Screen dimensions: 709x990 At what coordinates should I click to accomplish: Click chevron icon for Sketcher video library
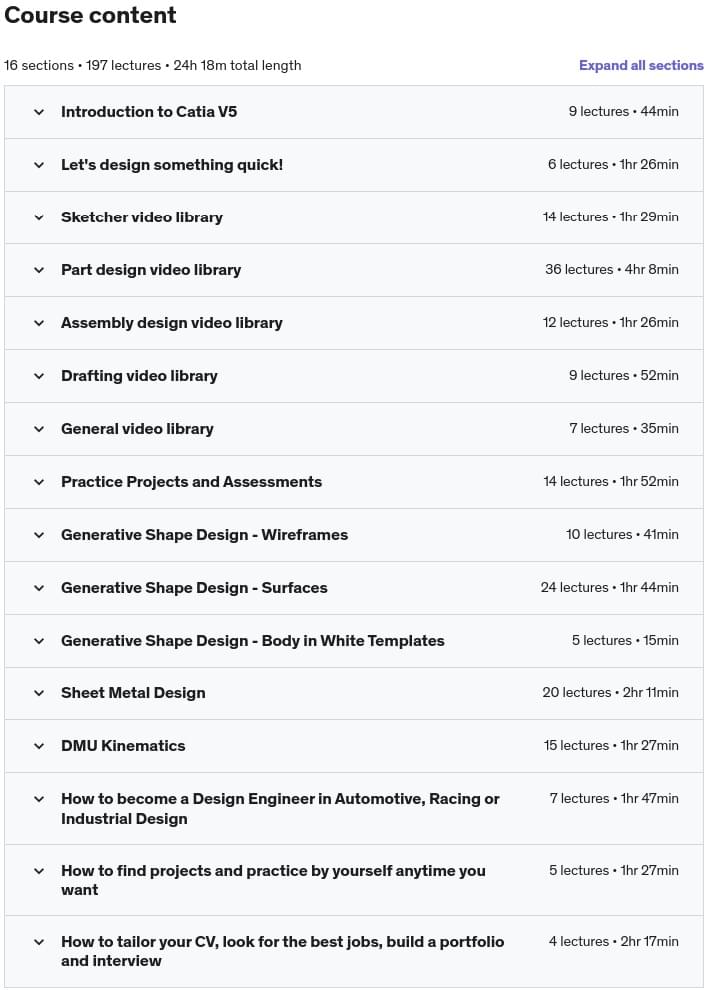coord(39,217)
